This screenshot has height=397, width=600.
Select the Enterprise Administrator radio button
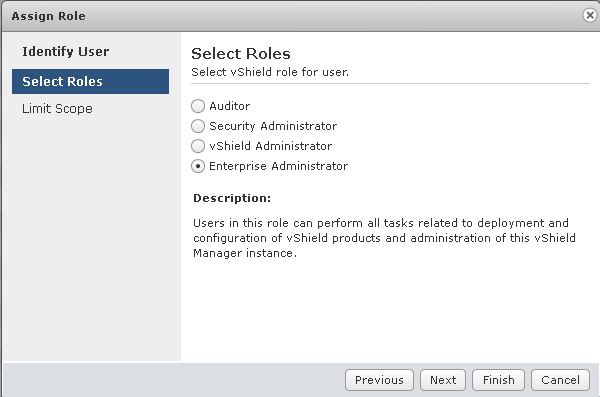[198, 166]
